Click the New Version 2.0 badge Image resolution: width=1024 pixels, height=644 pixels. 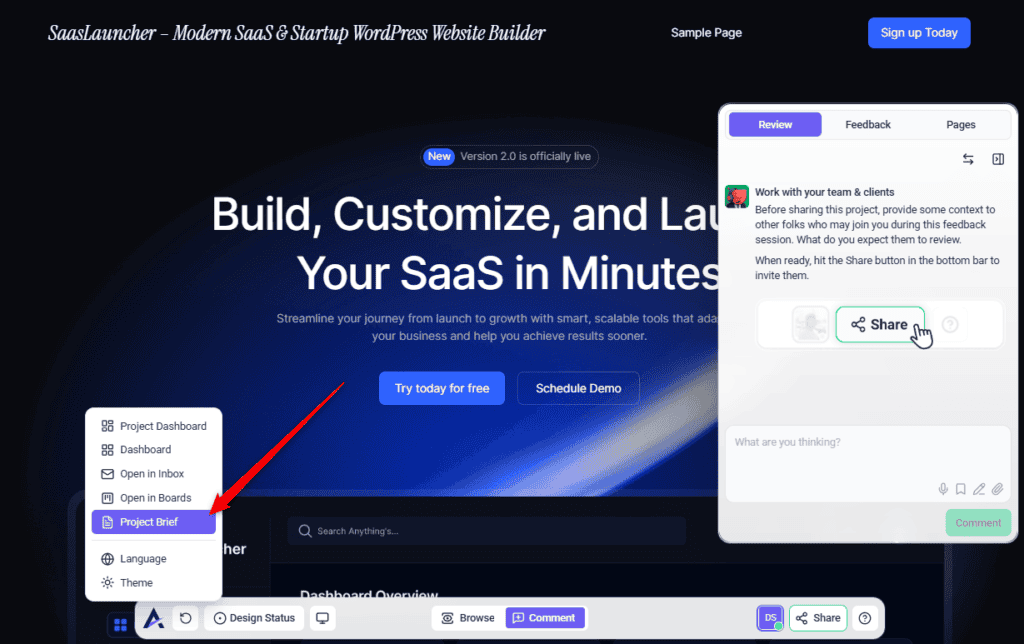pos(509,157)
